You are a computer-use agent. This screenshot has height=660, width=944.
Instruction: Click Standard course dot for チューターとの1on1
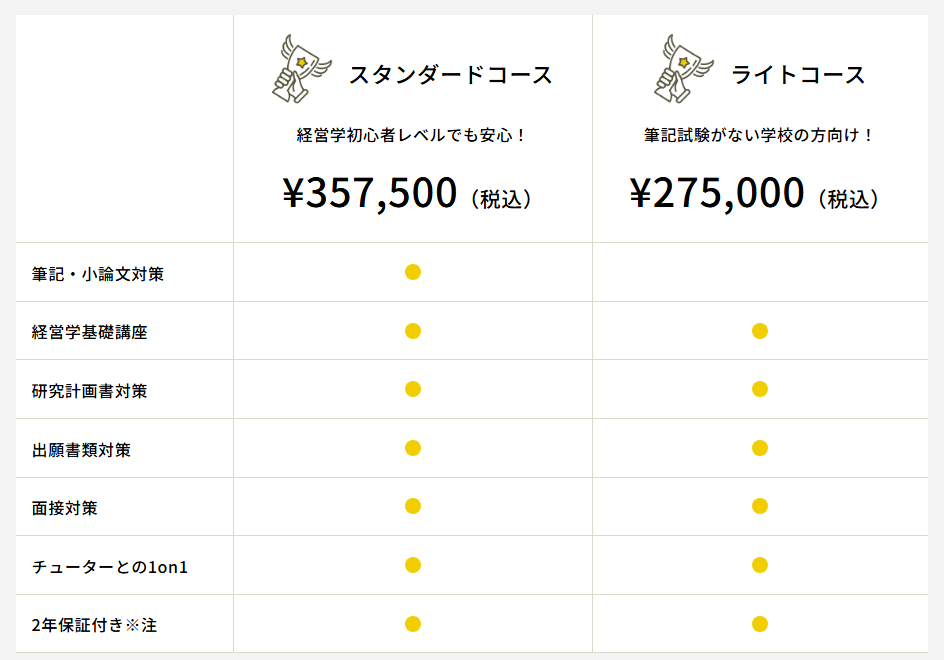(413, 565)
